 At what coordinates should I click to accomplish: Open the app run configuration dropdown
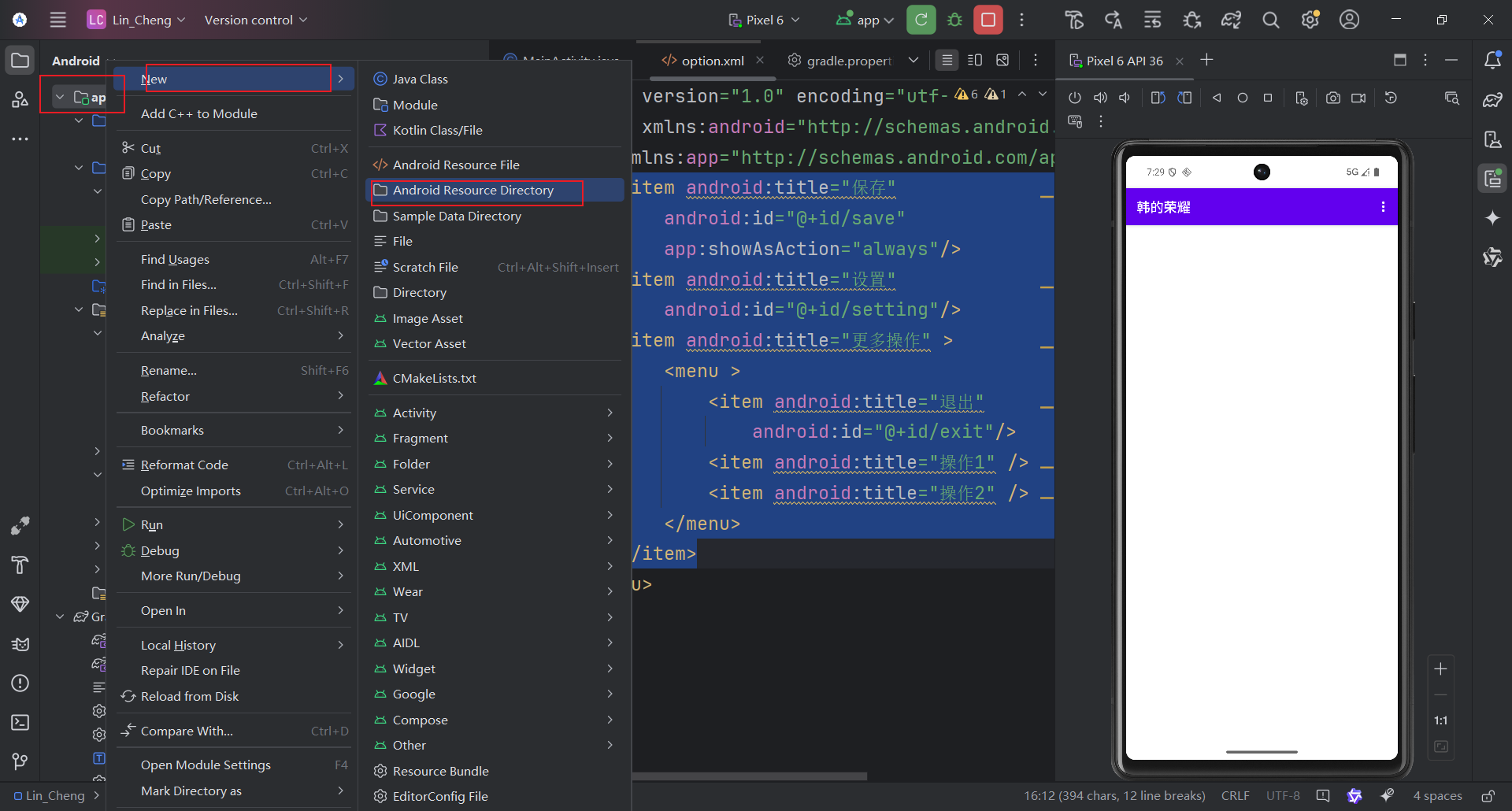pos(865,20)
